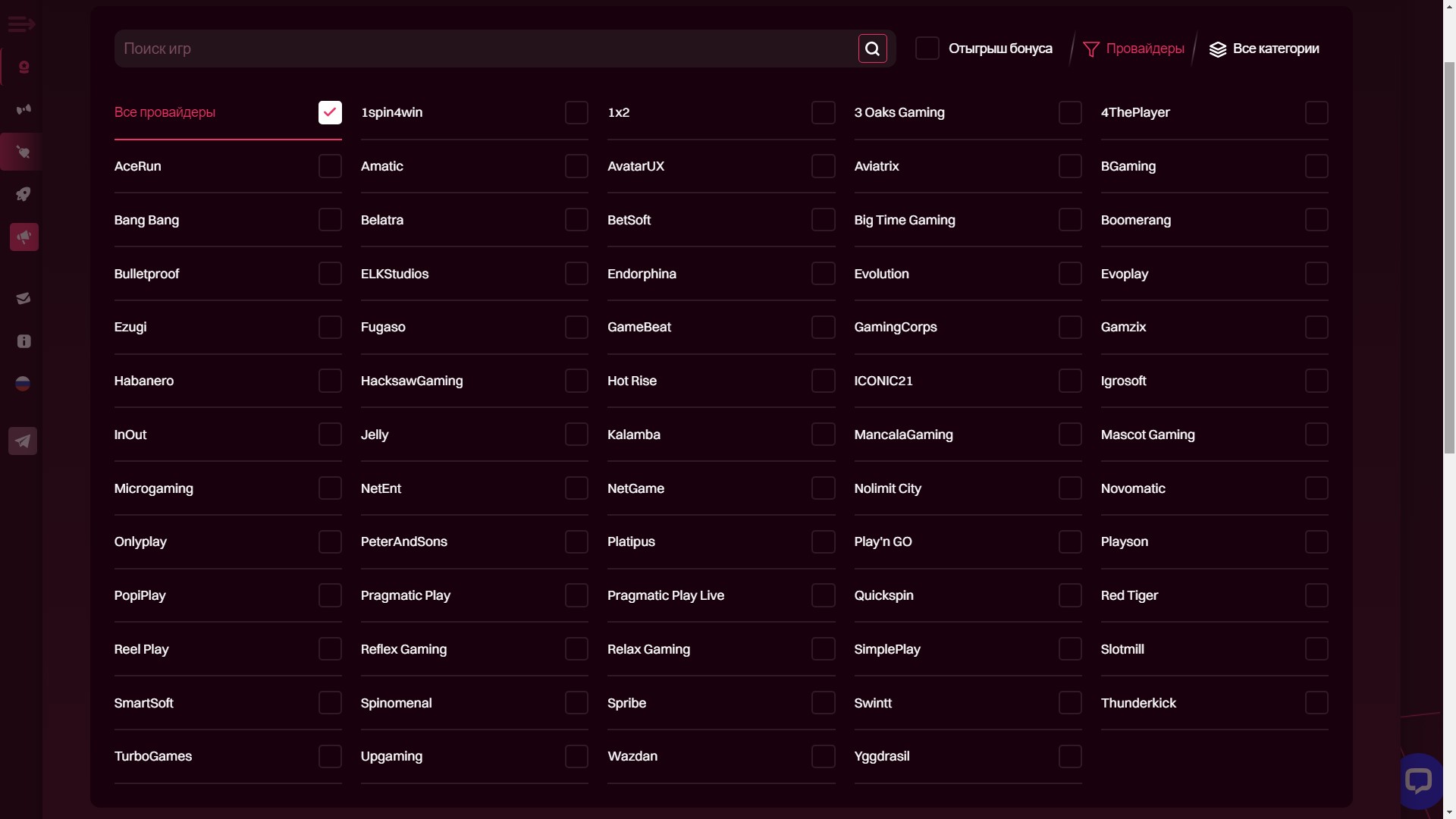Tick the Pragmatic Play checkbox
1456x819 pixels.
coord(576,595)
